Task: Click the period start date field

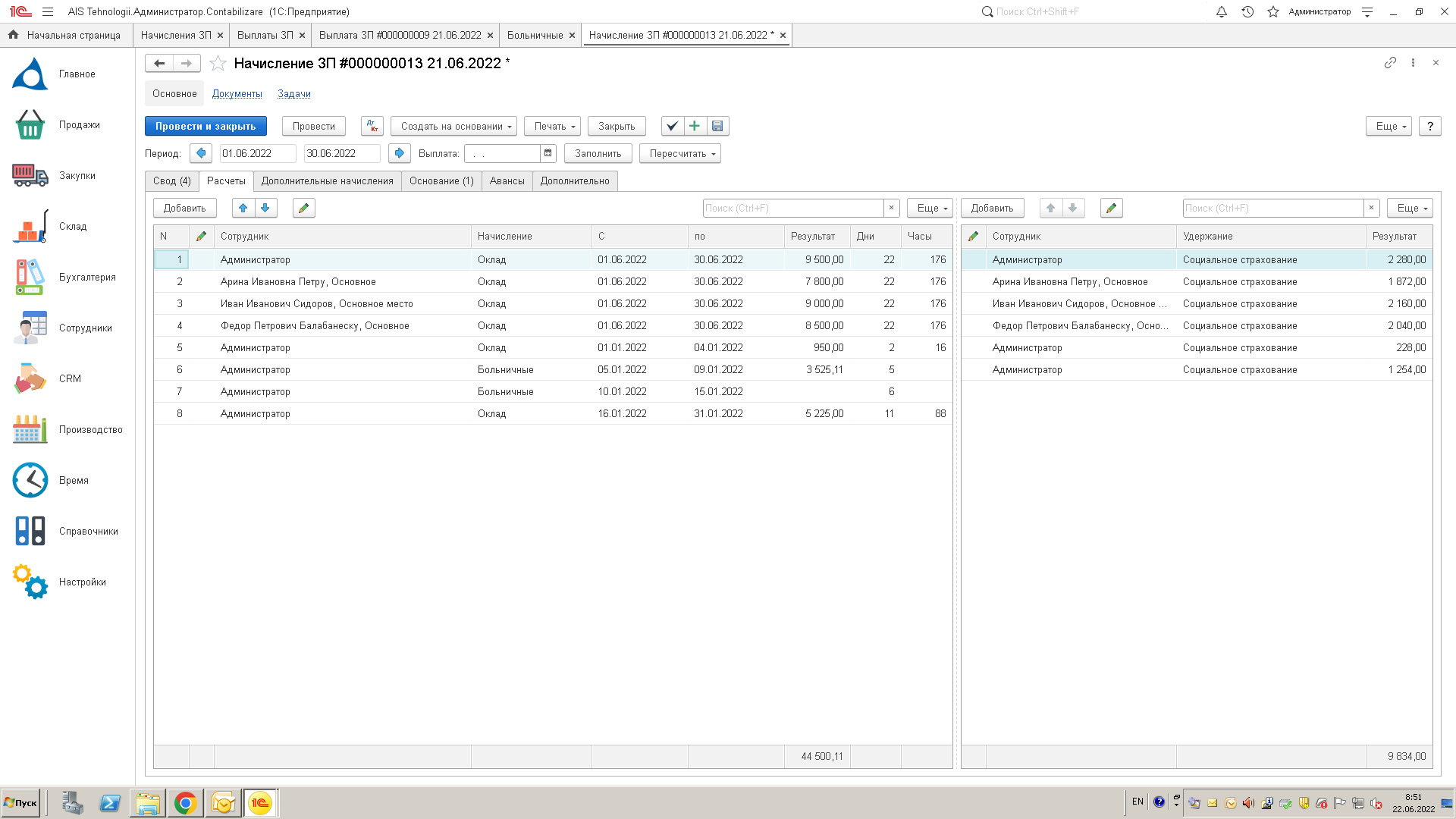Action: (x=256, y=153)
